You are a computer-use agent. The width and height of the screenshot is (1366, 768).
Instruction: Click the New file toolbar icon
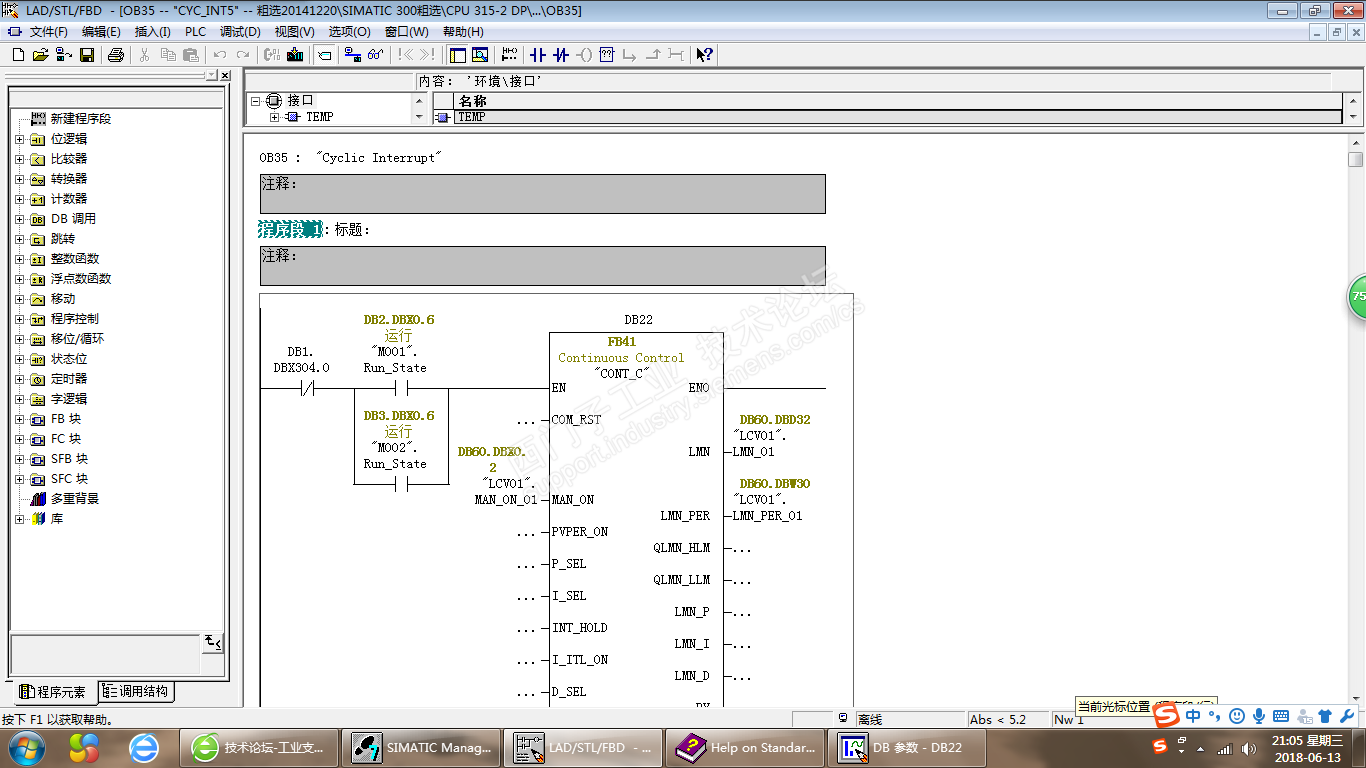click(18, 55)
